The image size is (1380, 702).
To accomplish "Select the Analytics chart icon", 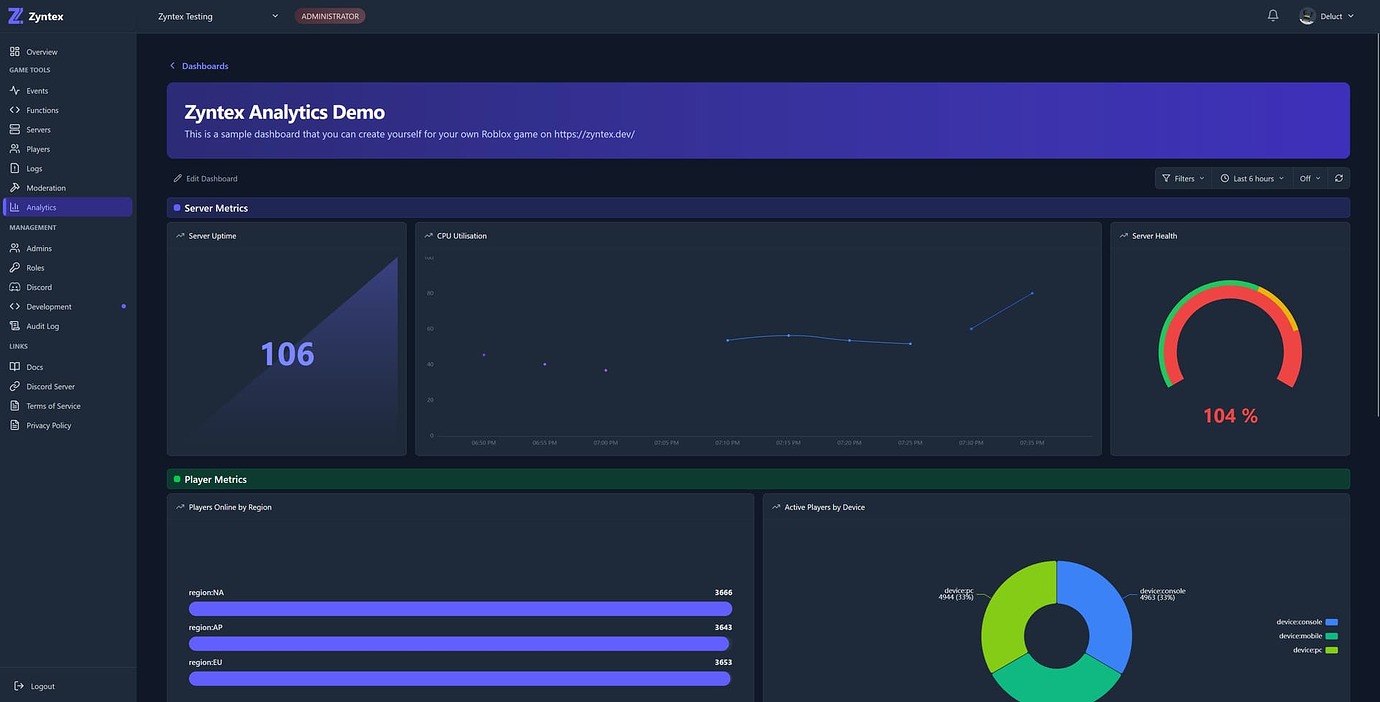I will 15,206.
